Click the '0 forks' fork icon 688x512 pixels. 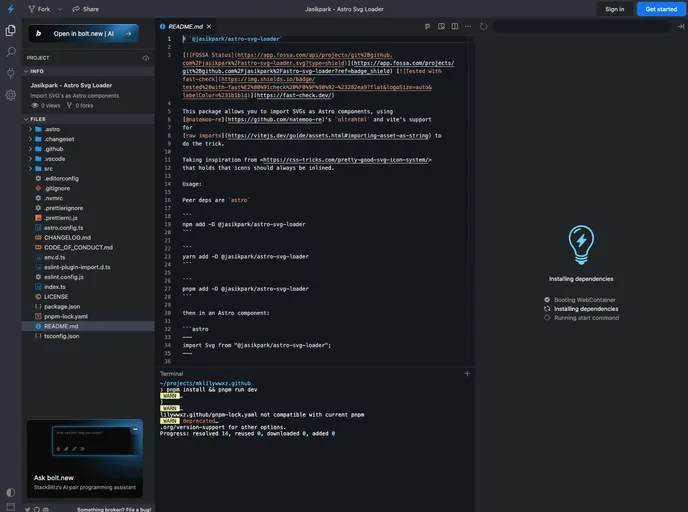coord(69,105)
